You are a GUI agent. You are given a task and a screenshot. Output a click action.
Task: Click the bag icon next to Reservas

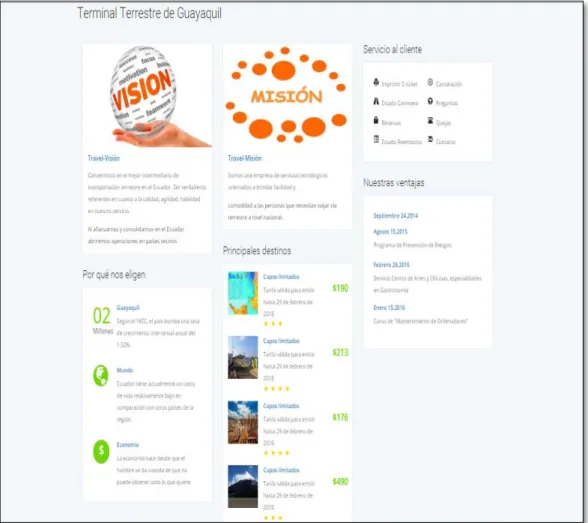[376, 120]
